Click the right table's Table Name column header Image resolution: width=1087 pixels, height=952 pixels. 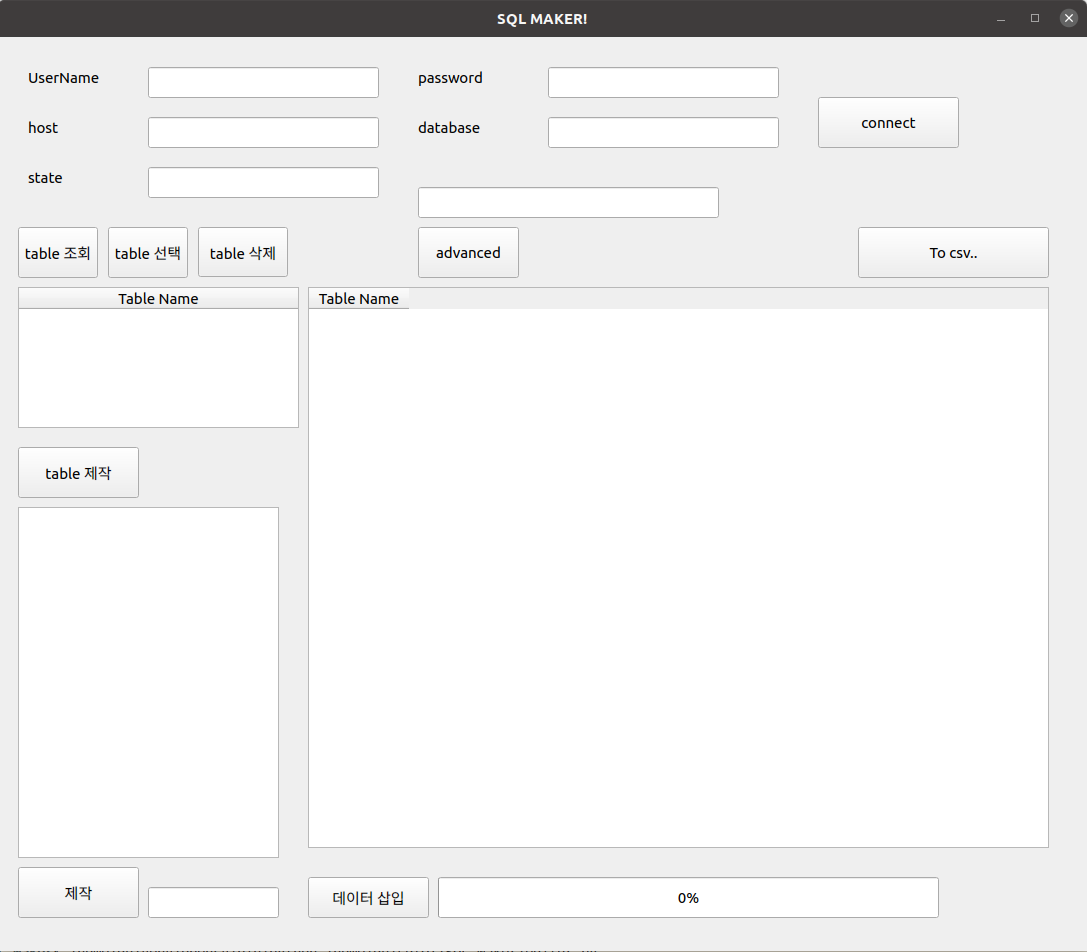point(358,299)
